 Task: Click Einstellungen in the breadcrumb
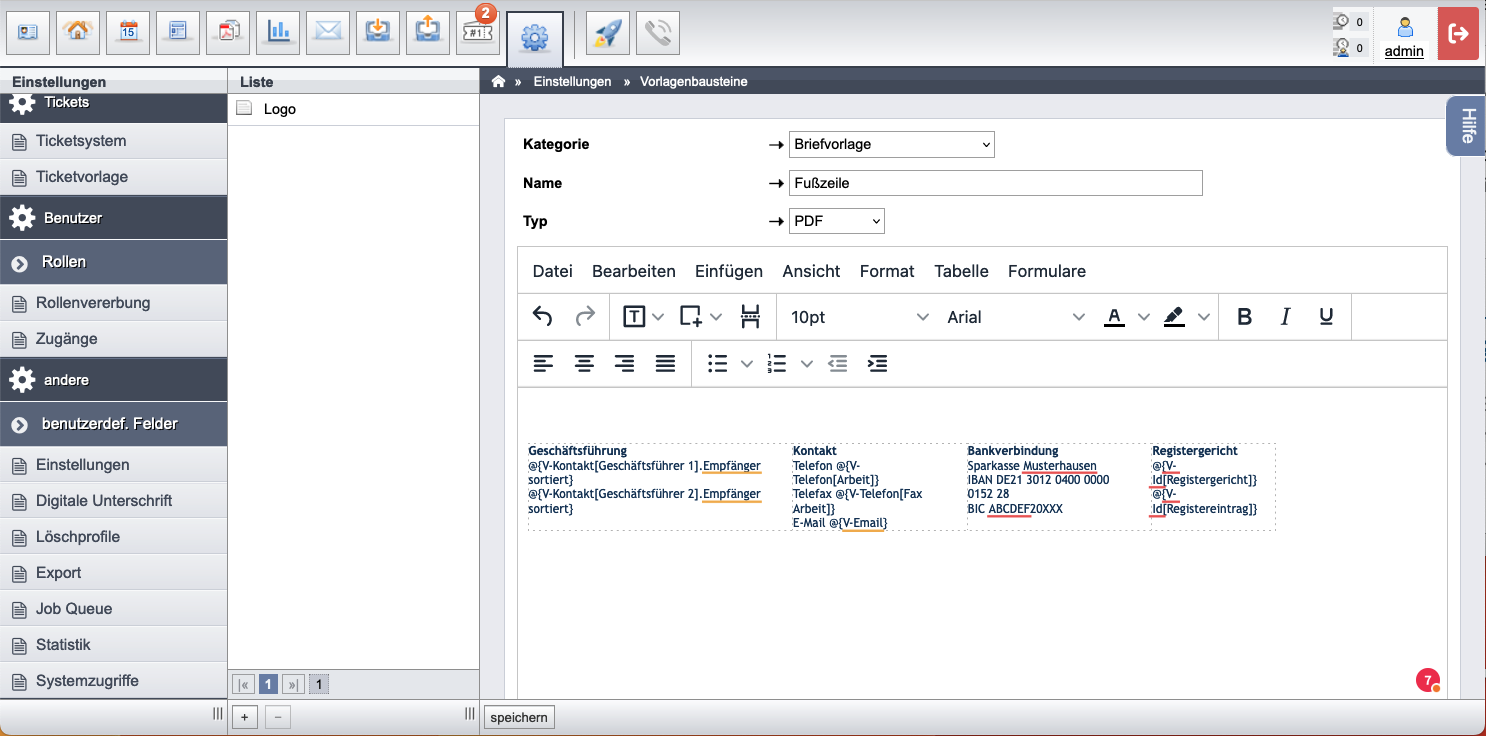click(572, 82)
